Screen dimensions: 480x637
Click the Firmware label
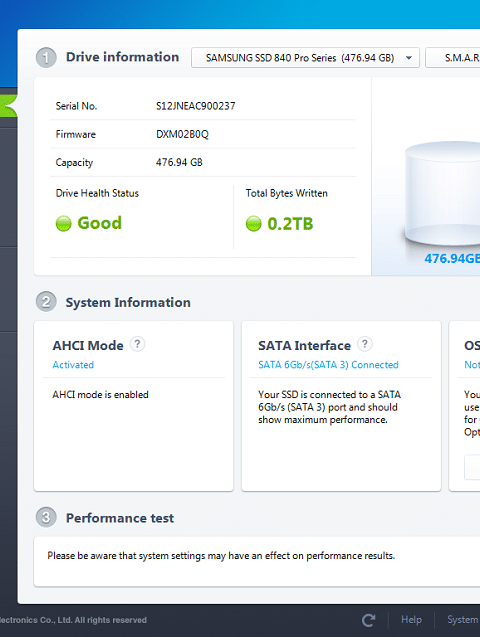pos(76,134)
